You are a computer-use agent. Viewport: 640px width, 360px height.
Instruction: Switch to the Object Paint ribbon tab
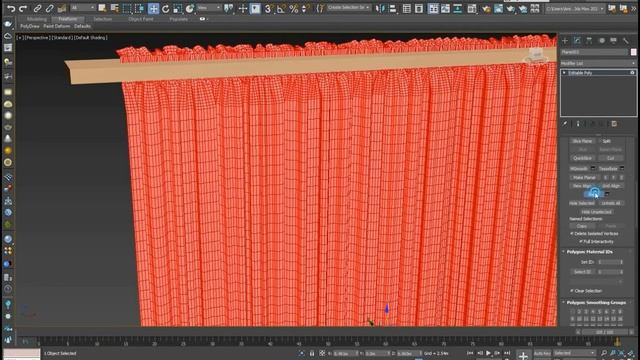tap(141, 19)
